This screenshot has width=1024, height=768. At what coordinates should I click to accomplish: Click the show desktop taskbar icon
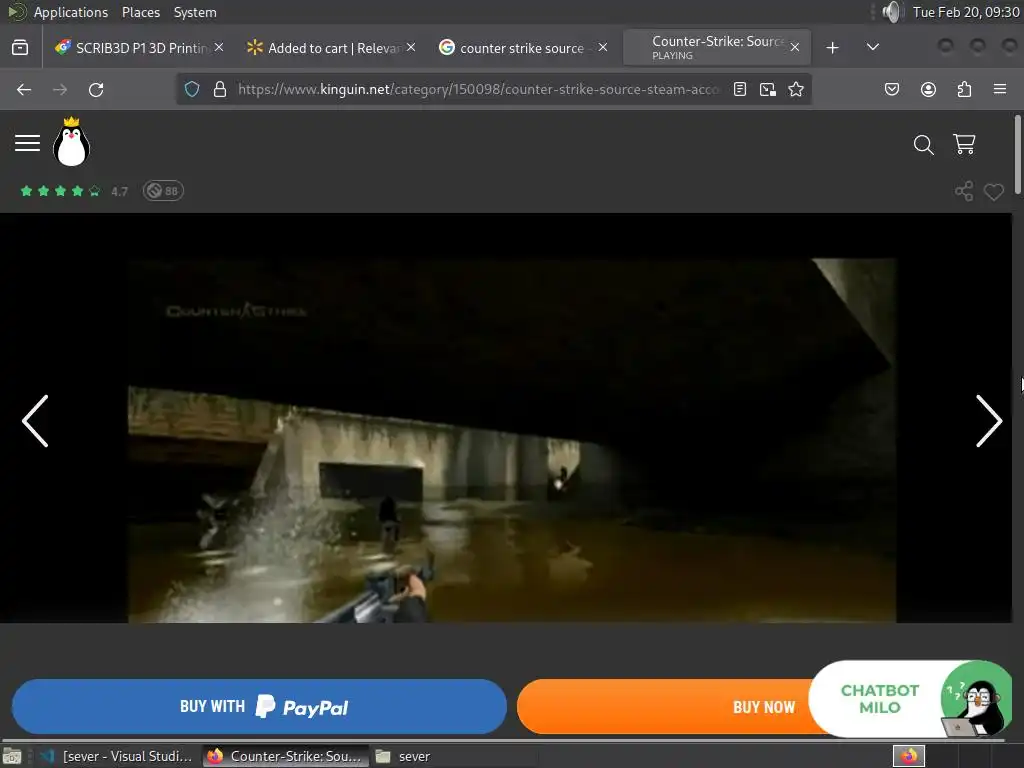[x=12, y=757]
